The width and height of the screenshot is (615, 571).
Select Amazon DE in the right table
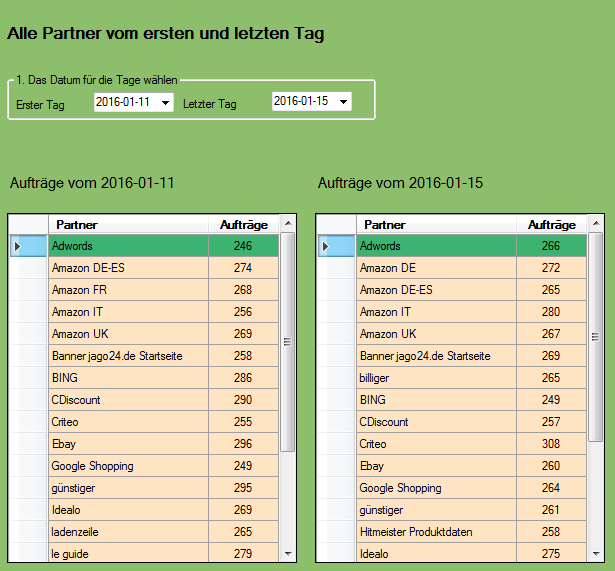coord(436,268)
